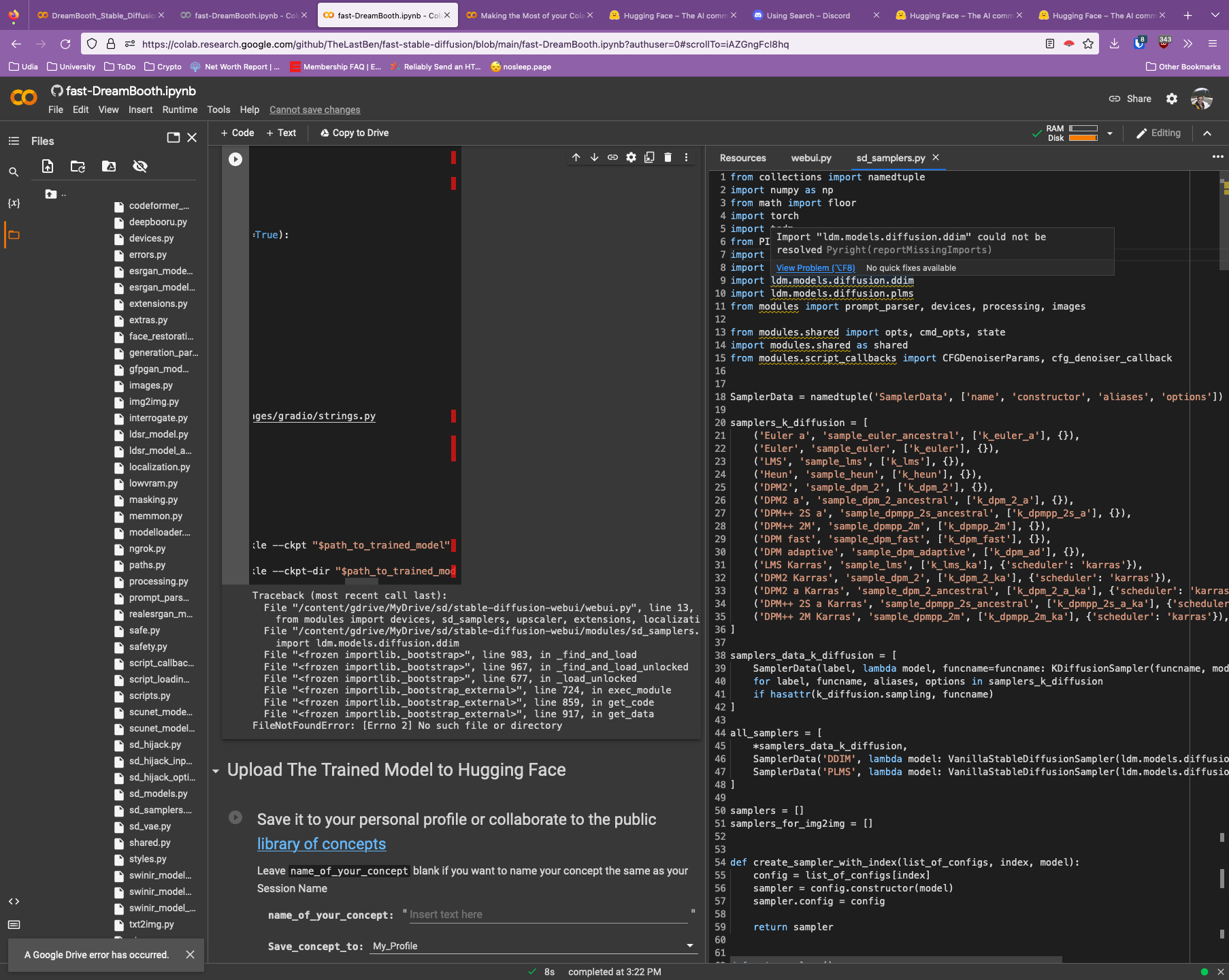Image resolution: width=1229 pixels, height=980 pixels.
Task: Delete the cell with trash icon
Action: coord(668,157)
